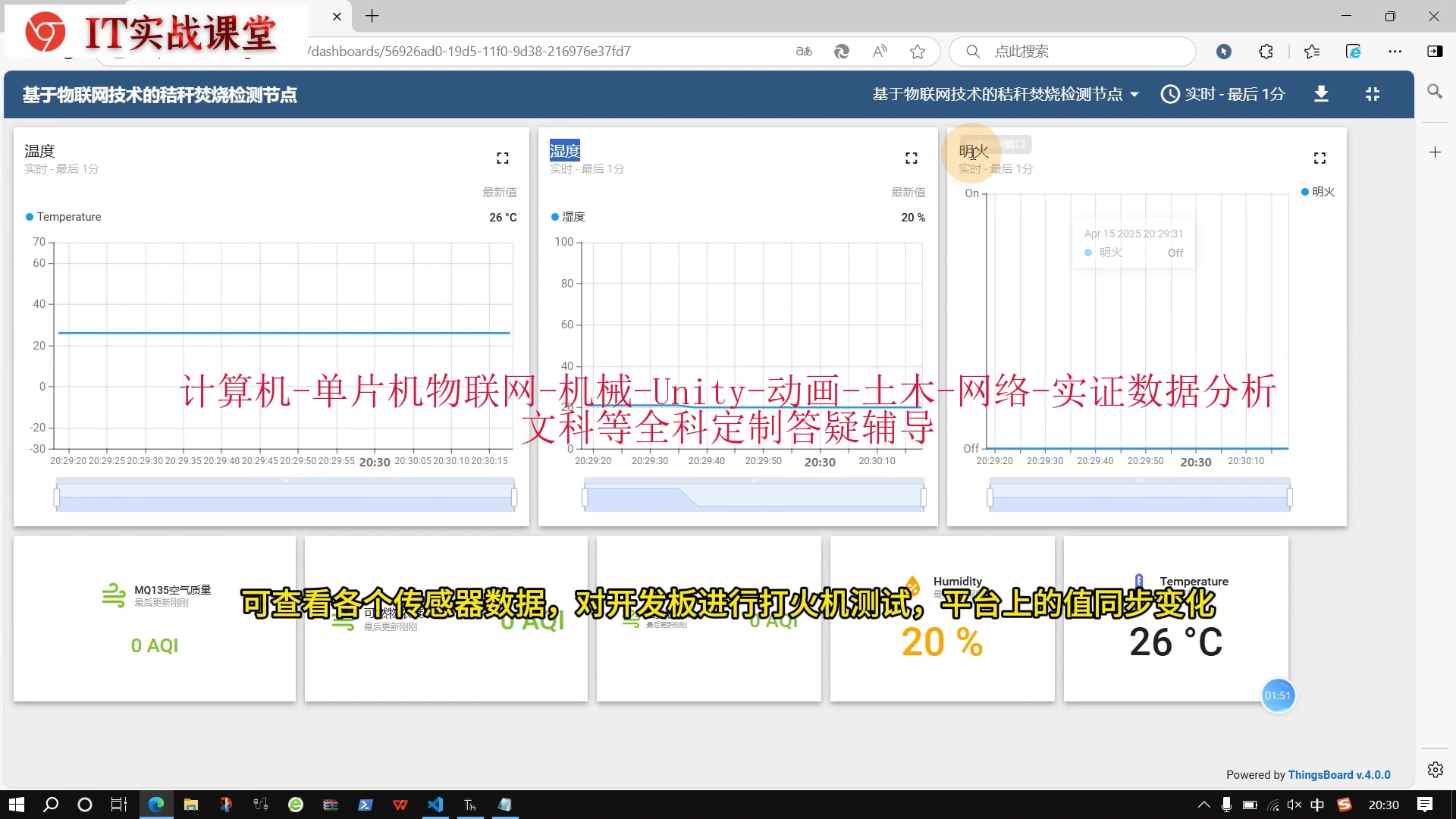Click the browser favorites star icon
Viewport: 1456px width, 819px height.
point(918,52)
